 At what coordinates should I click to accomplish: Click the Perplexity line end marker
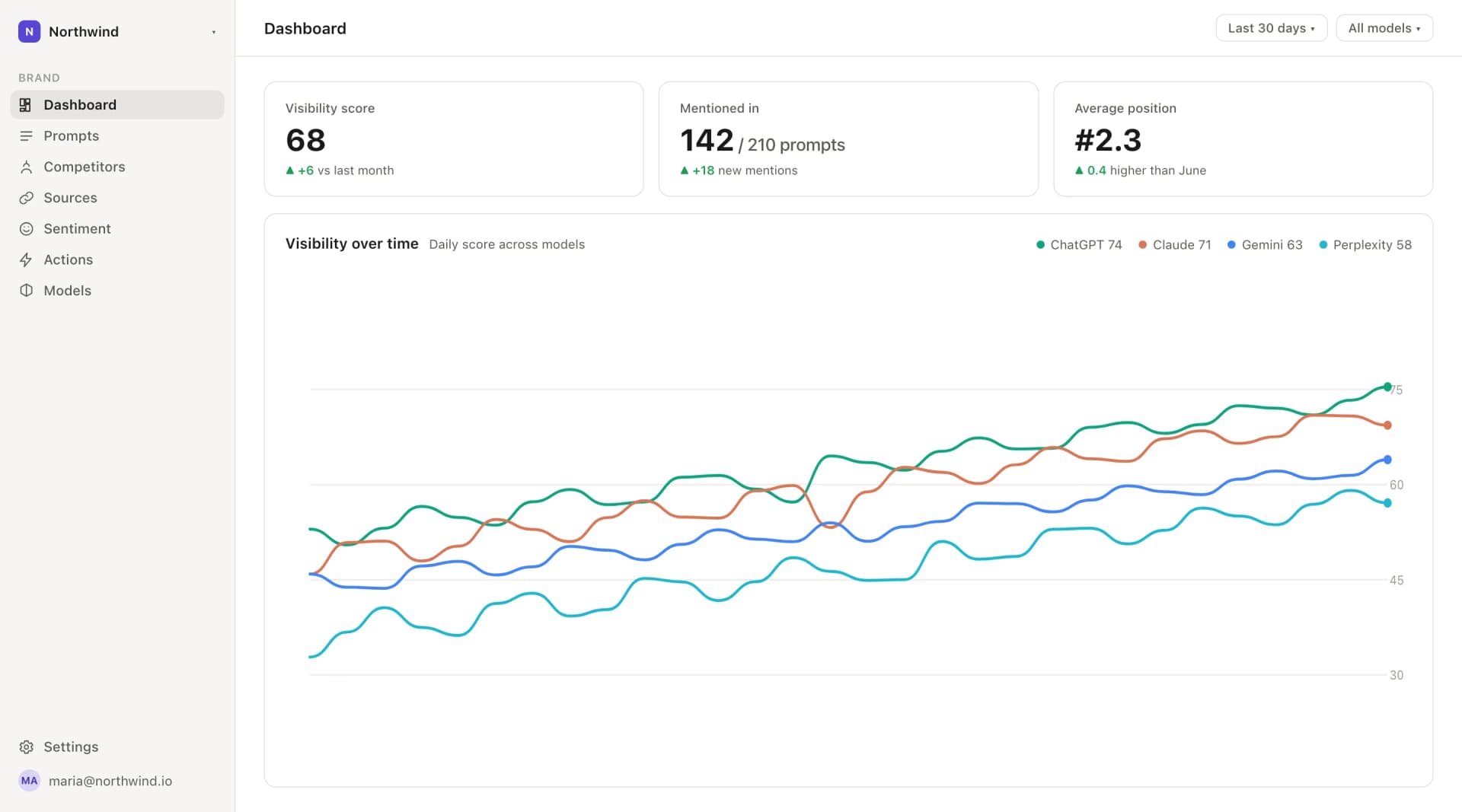[1387, 503]
